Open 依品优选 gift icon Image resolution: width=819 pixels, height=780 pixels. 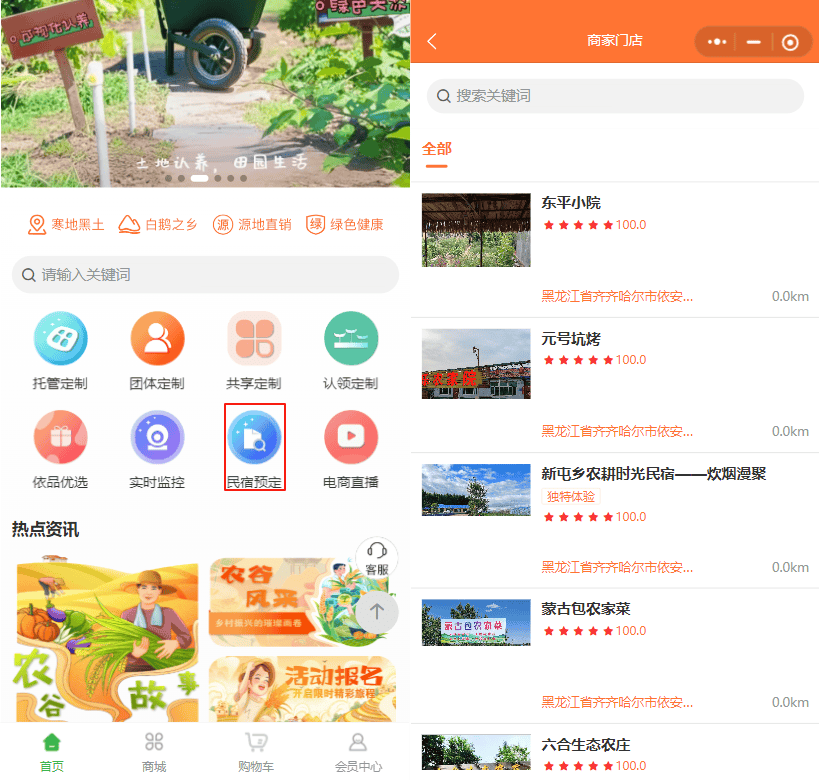60,438
